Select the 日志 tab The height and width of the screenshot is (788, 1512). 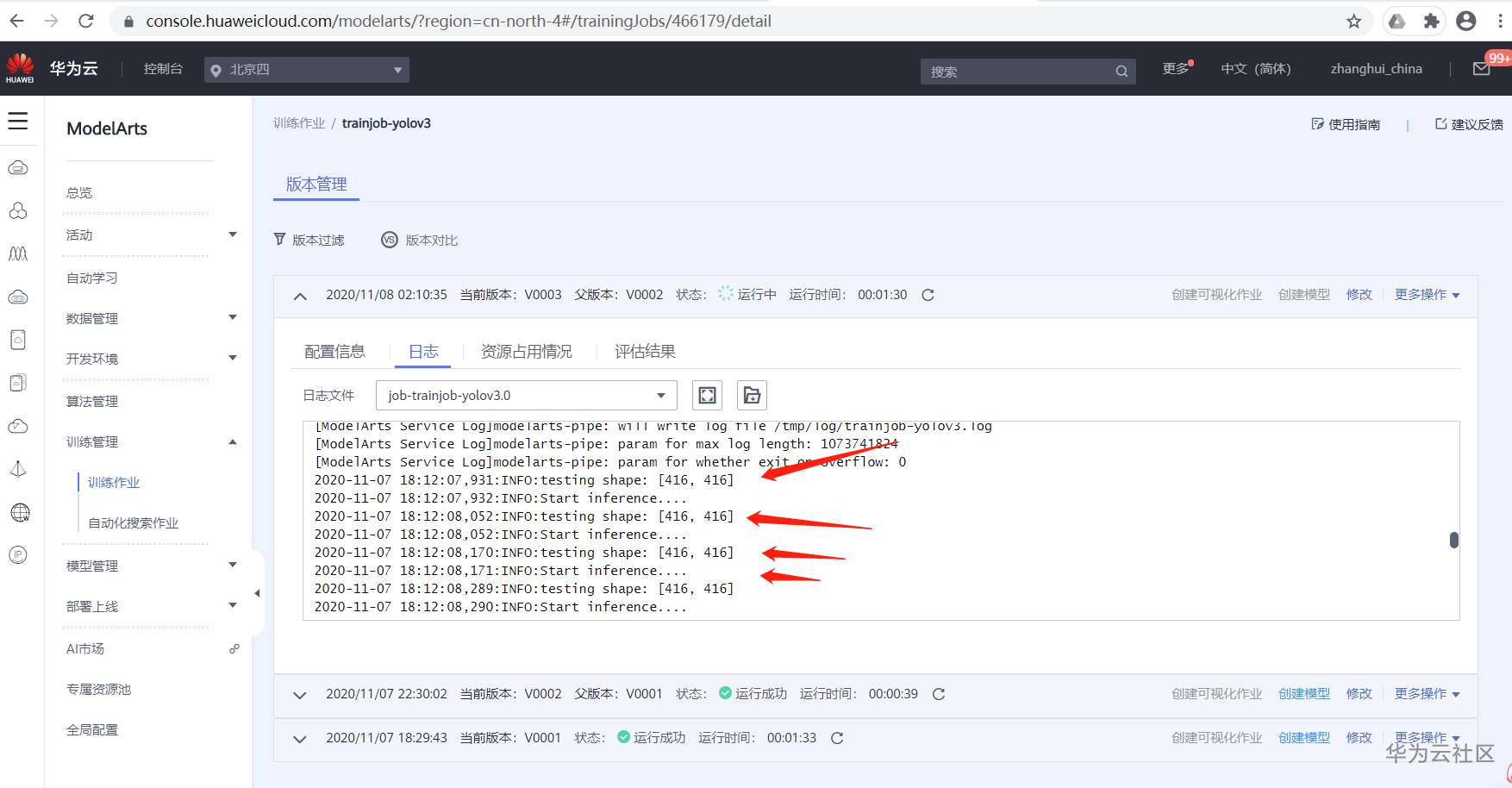point(423,352)
